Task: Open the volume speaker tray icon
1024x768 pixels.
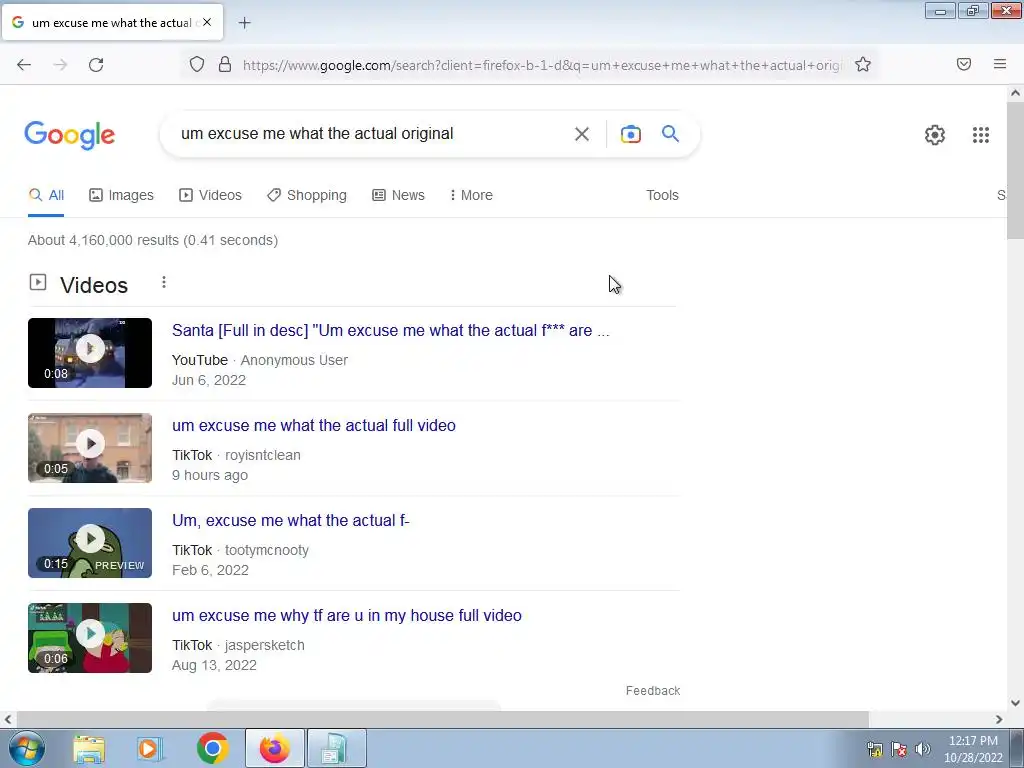Action: (922, 749)
